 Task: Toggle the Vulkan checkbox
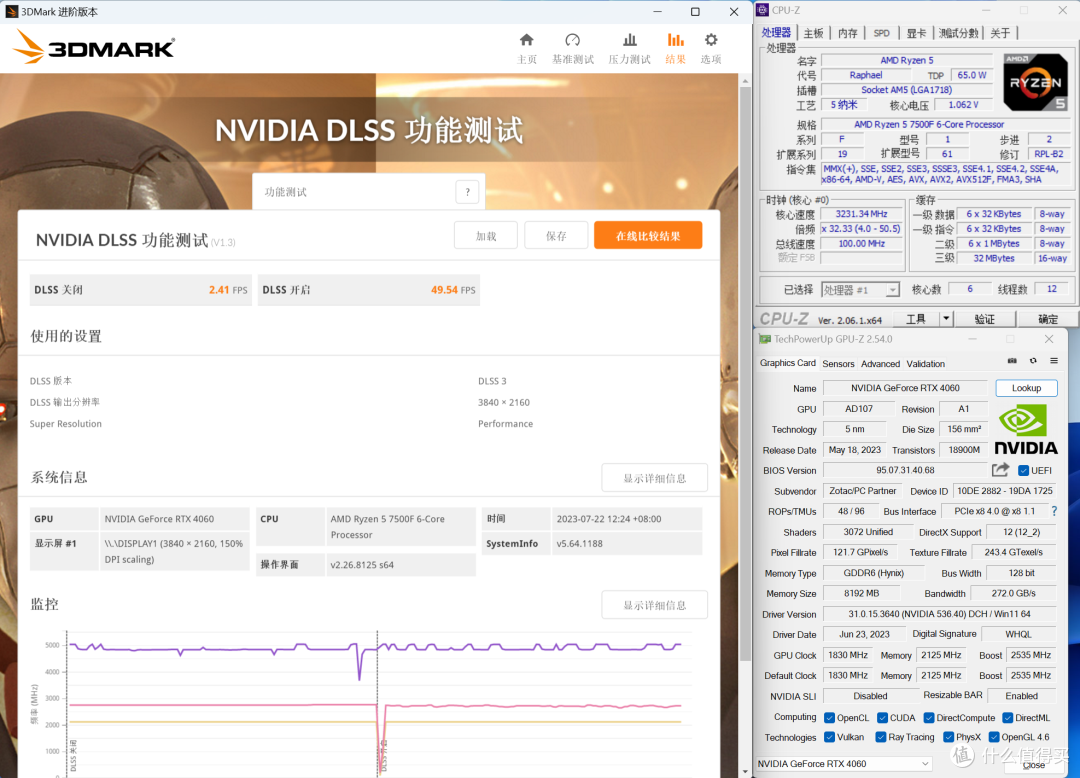(x=829, y=737)
